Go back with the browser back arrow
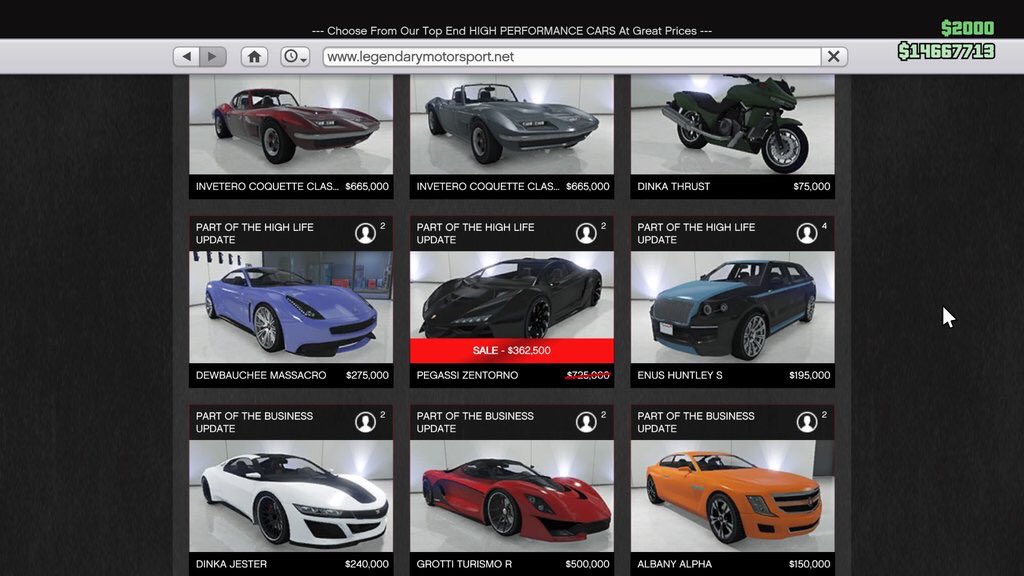The width and height of the screenshot is (1024, 576). coord(186,57)
